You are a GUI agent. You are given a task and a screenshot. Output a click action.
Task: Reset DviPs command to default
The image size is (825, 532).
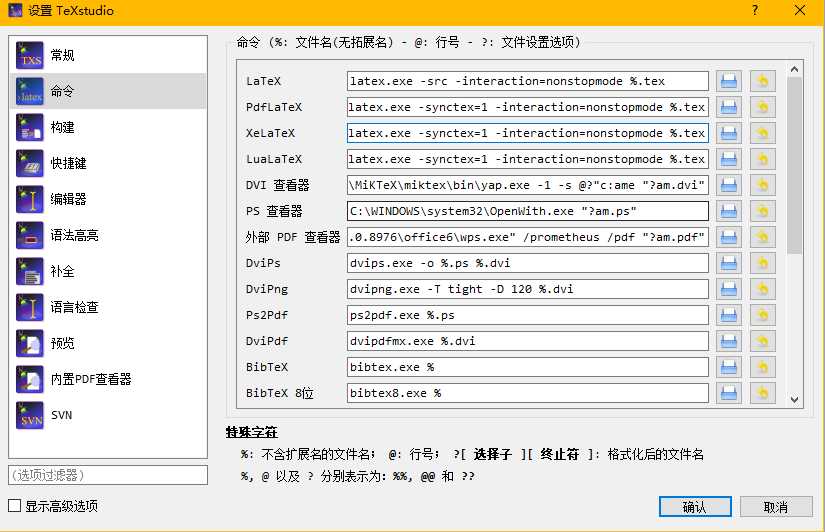(762, 263)
